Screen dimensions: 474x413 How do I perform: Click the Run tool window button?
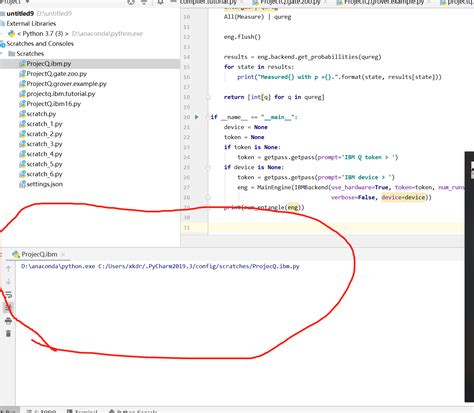[x=9, y=411]
